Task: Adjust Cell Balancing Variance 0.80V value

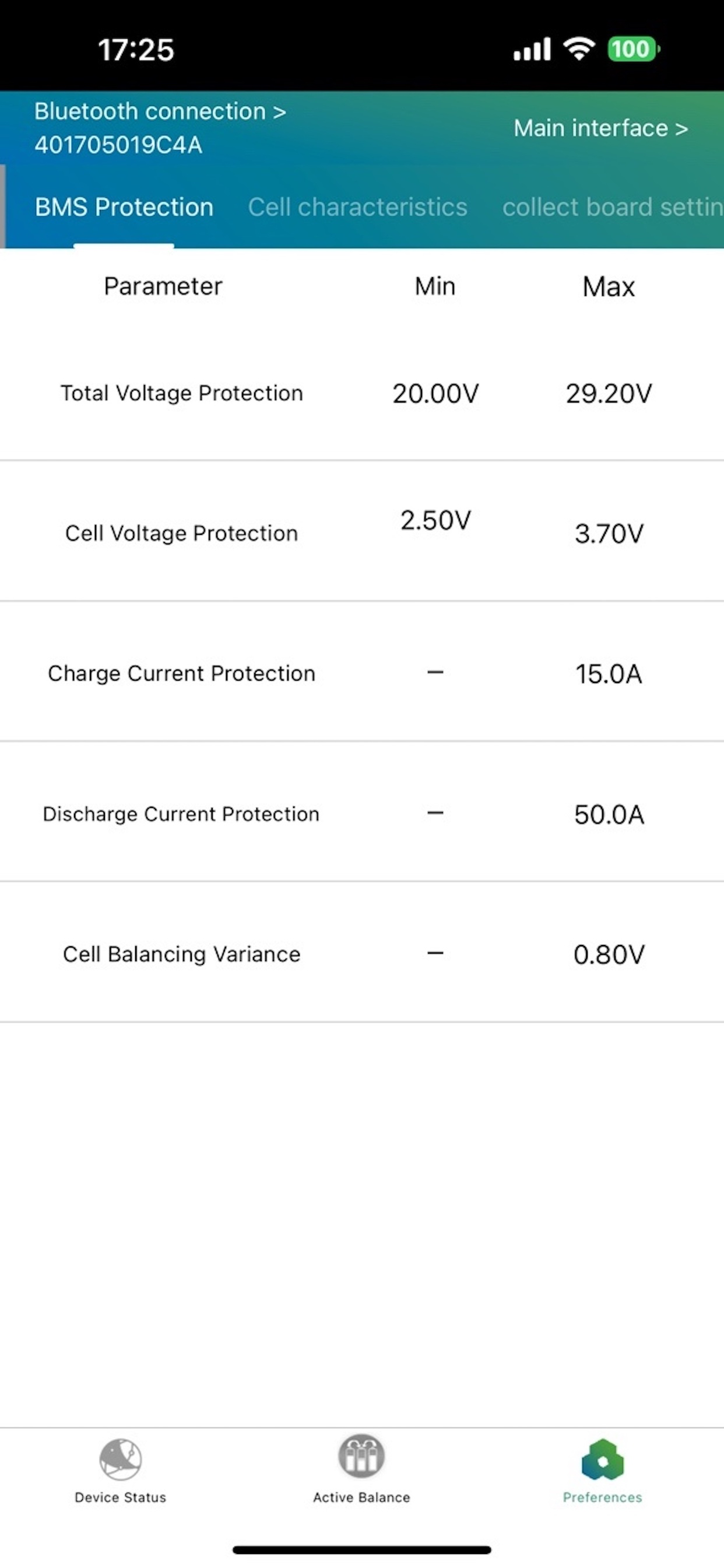Action: 609,954
